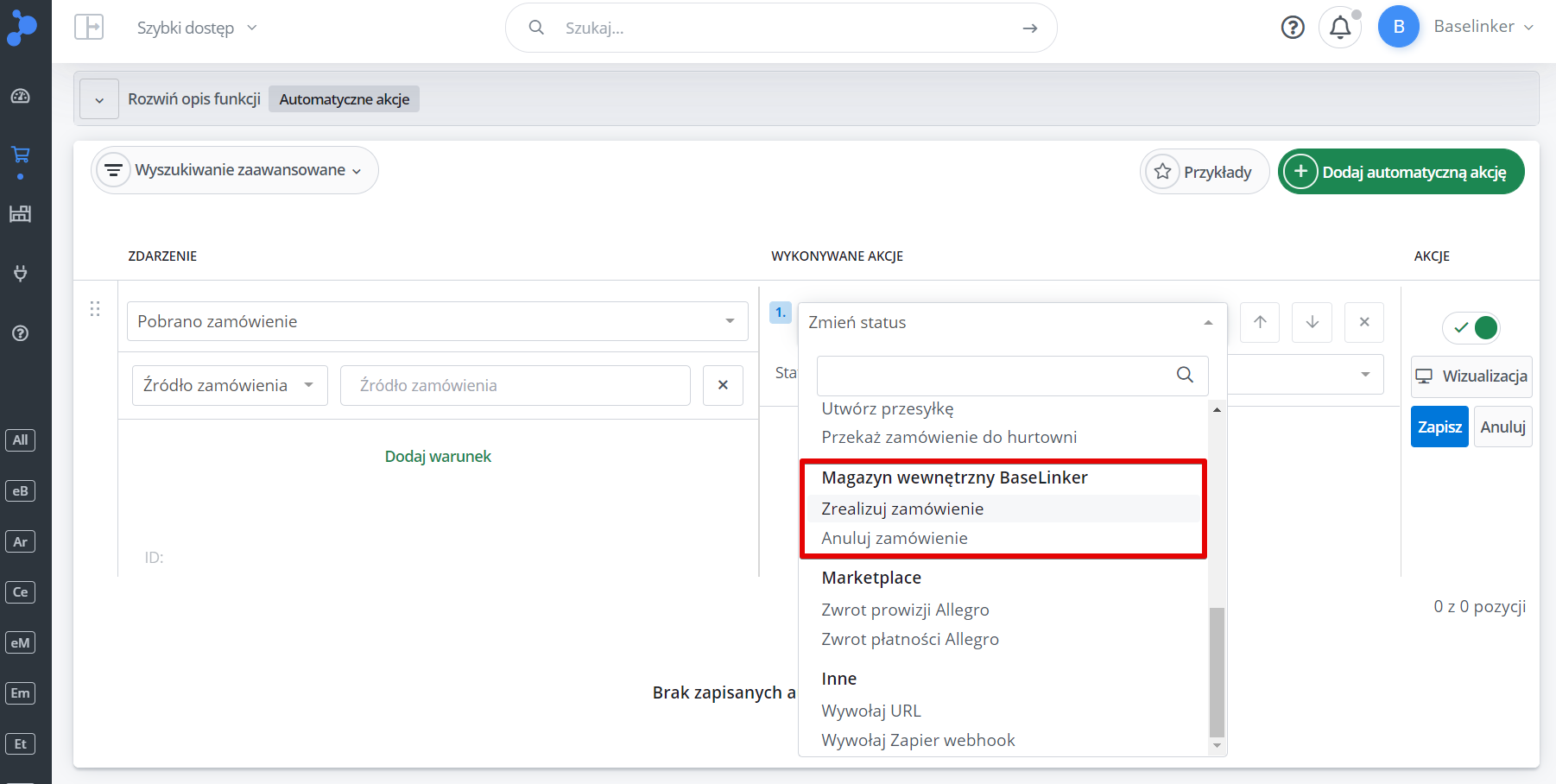Select Utwórz przesyłkę option
This screenshot has width=1556, height=784.
pos(888,408)
